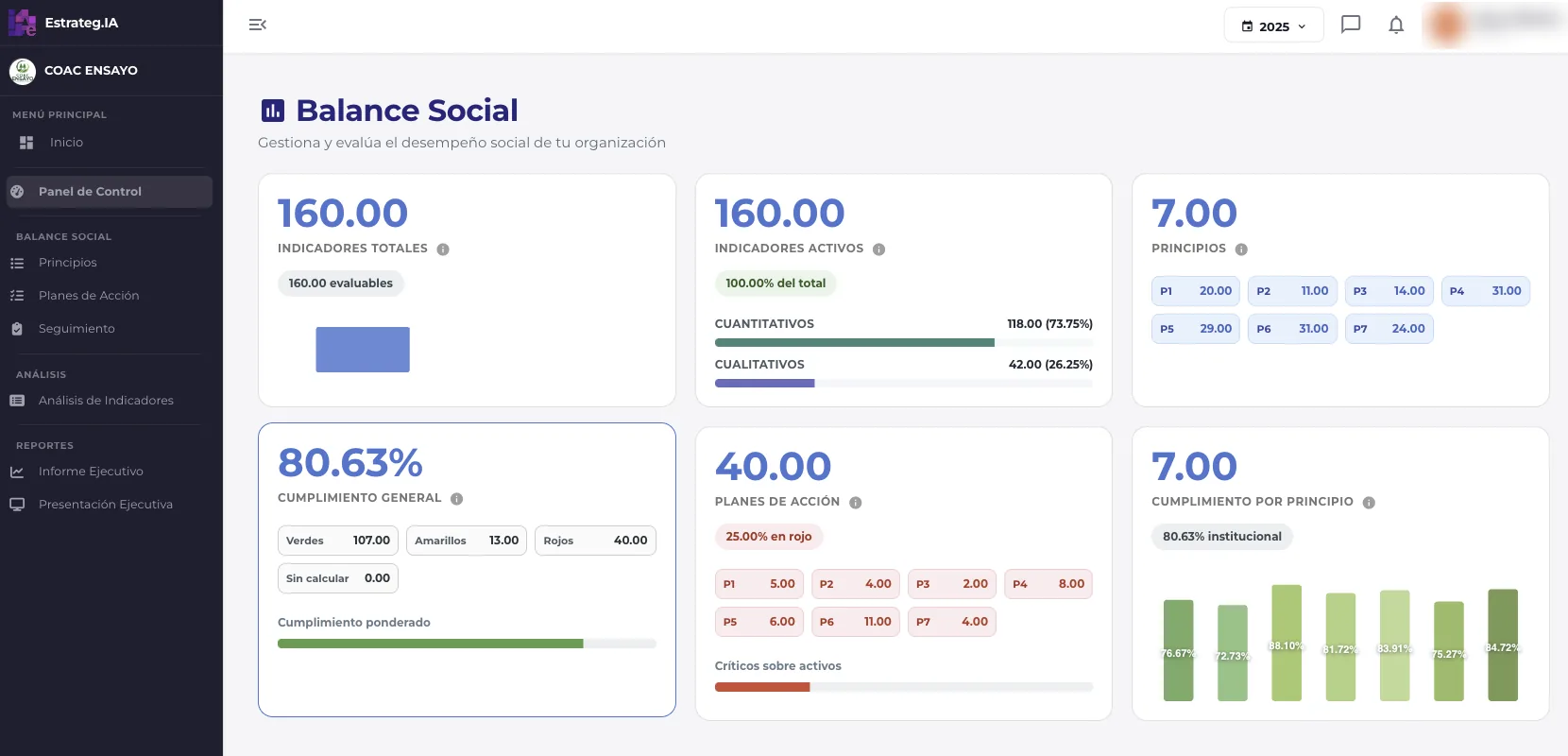Click info icon for Cumplimiento por Principio
This screenshot has height=756, width=1568.
click(1369, 503)
